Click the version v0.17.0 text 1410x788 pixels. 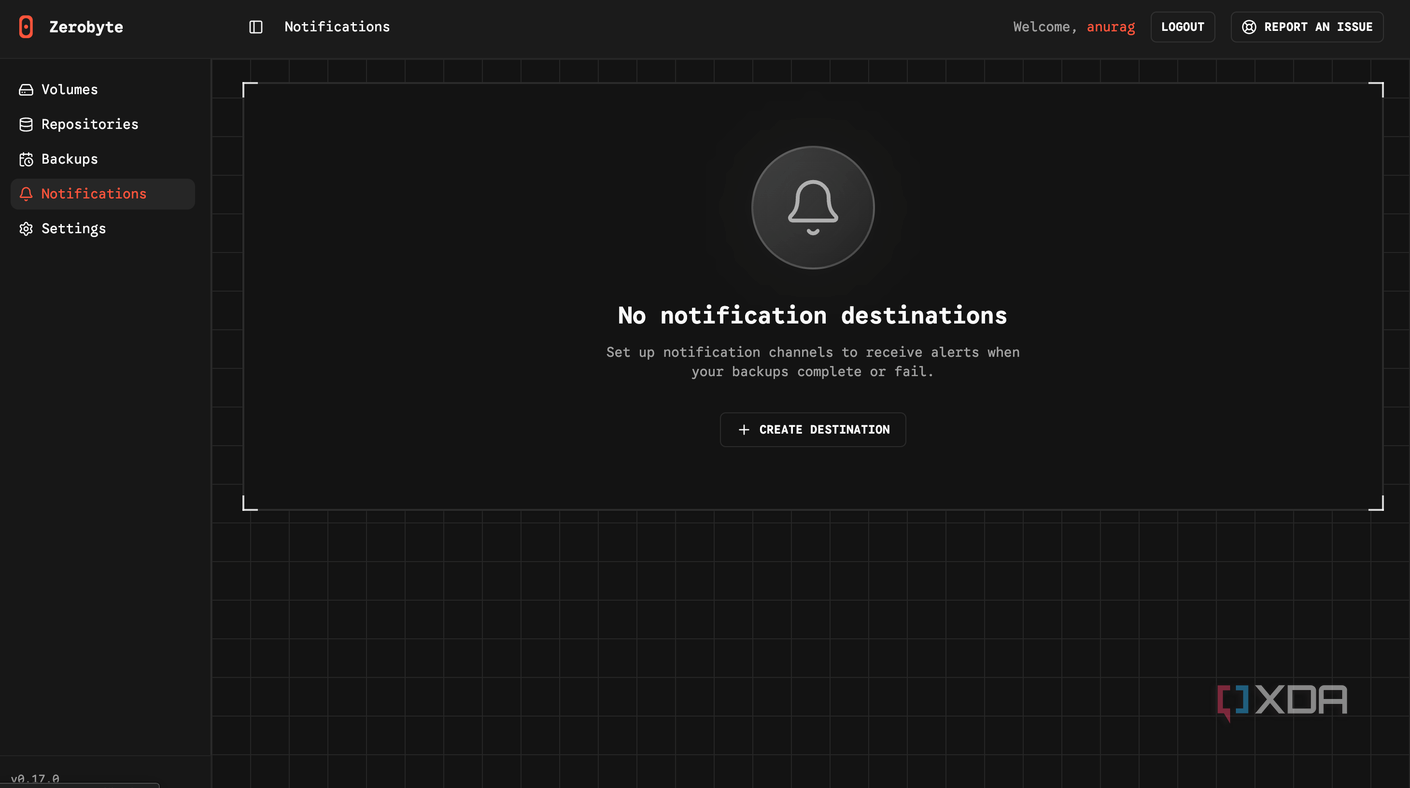coord(35,779)
